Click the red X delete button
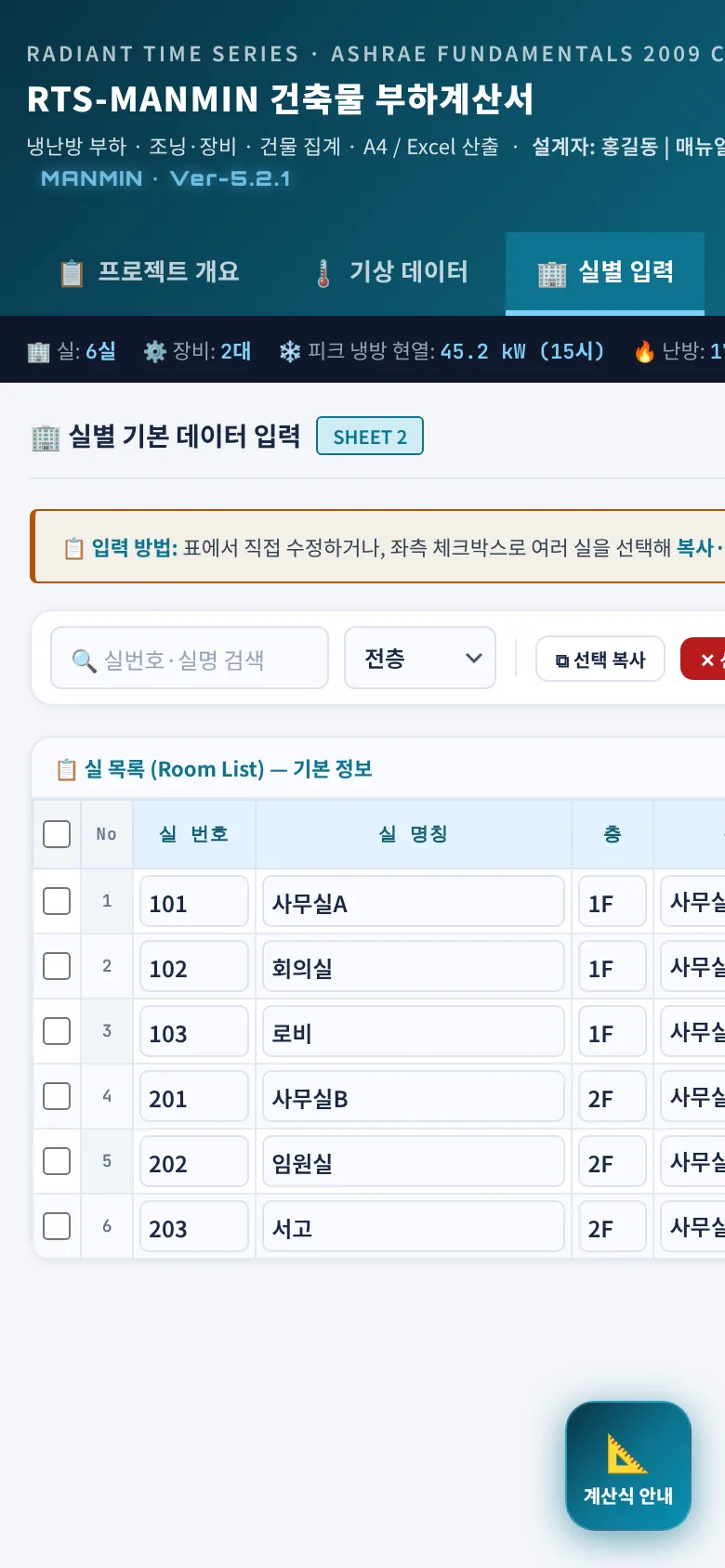725x1568 pixels. tap(703, 659)
